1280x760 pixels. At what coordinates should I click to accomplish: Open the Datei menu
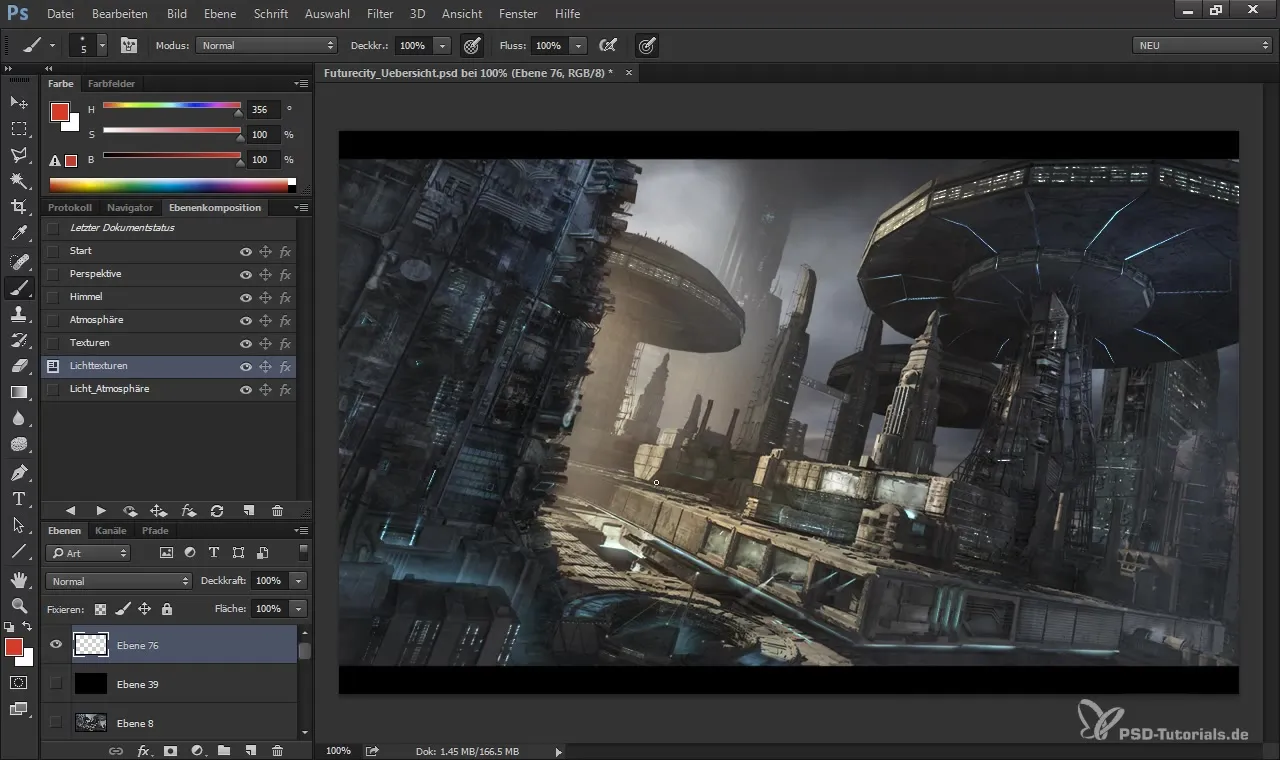60,14
